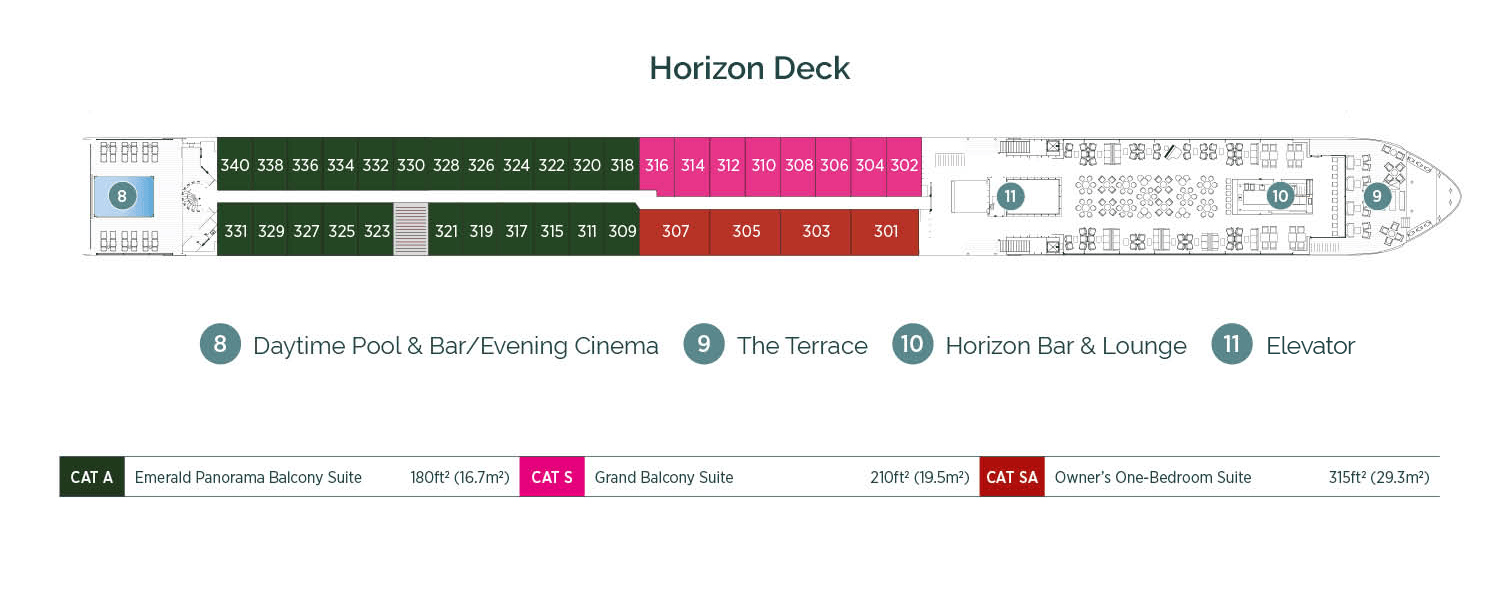The width and height of the screenshot is (1500, 600).
Task: Expand details for cabin 307
Action: click(x=674, y=231)
